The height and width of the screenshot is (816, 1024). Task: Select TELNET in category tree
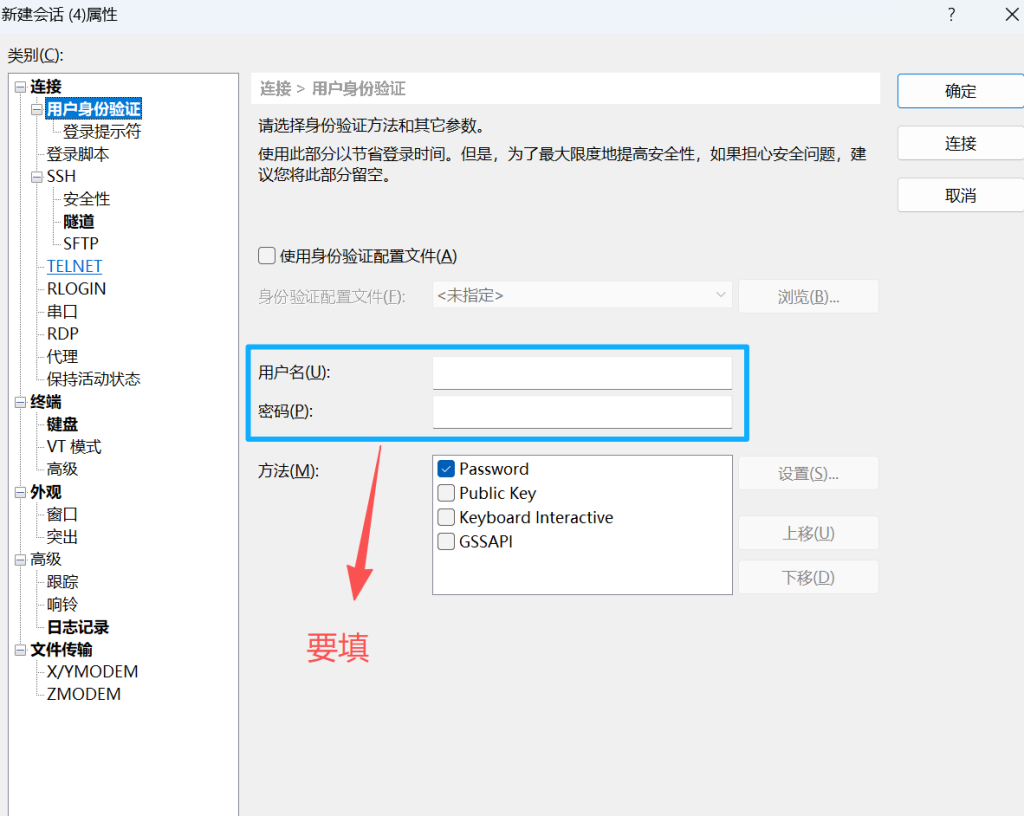pyautogui.click(x=74, y=267)
